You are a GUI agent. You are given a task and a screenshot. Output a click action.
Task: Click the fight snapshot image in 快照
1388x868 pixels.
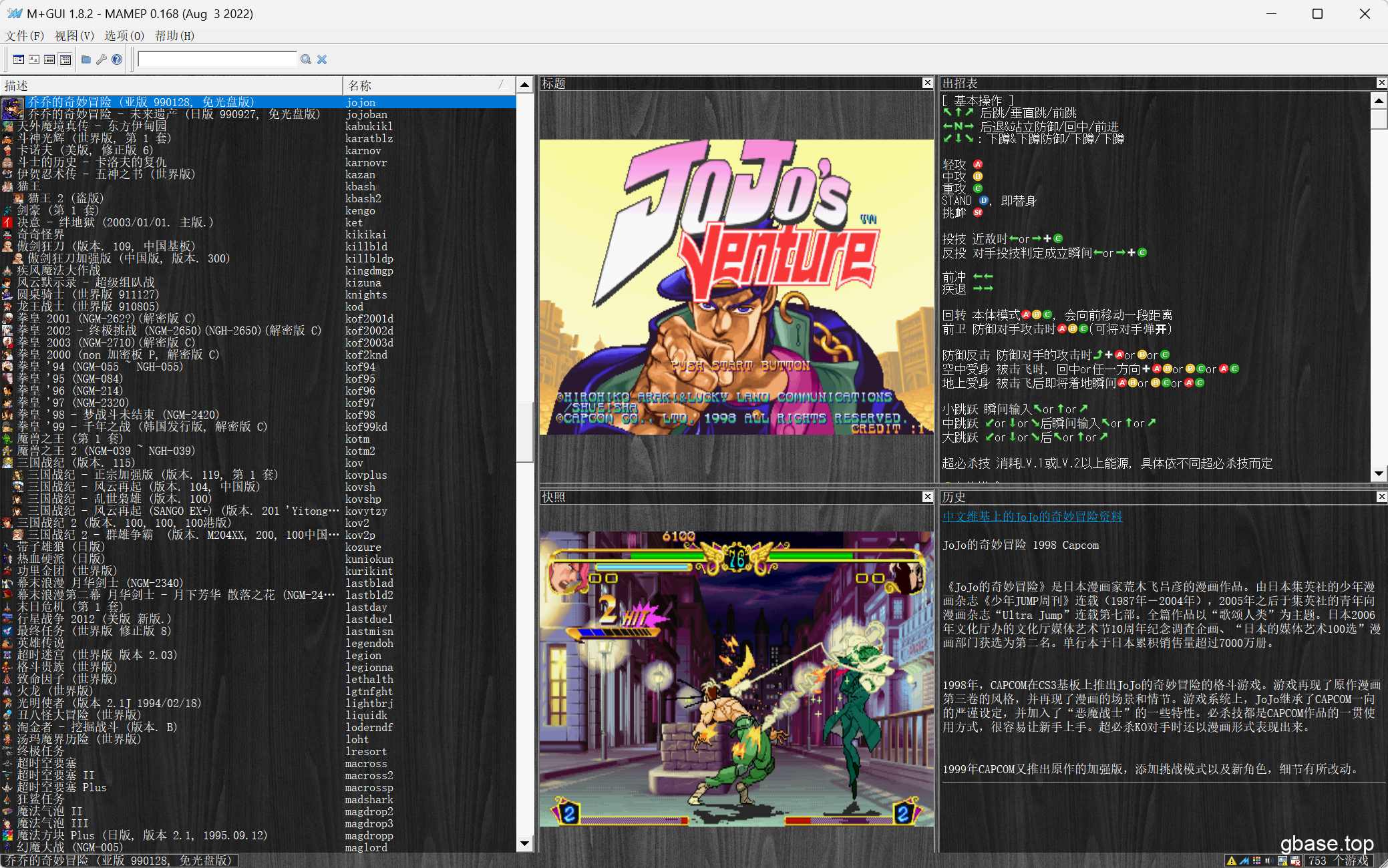pyautogui.click(x=737, y=679)
